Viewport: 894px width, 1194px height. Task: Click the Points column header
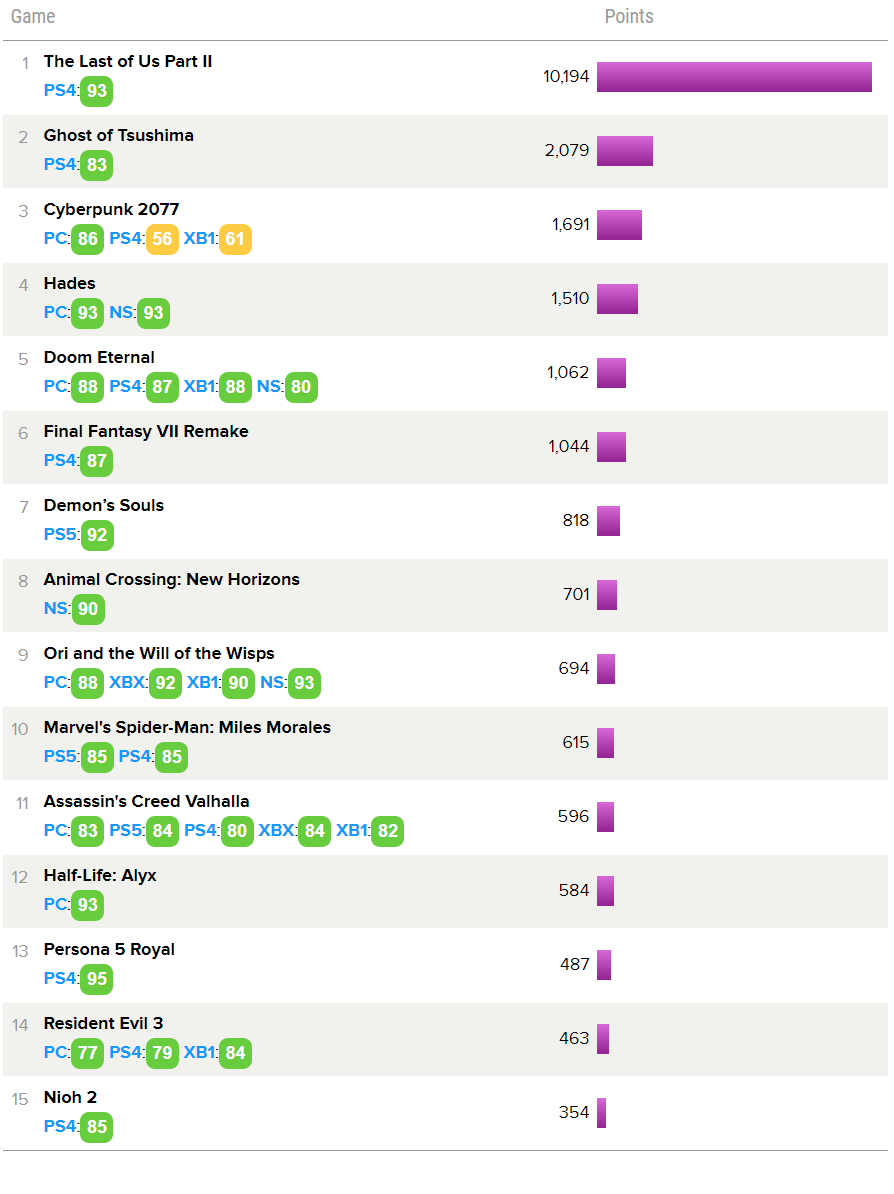point(629,17)
